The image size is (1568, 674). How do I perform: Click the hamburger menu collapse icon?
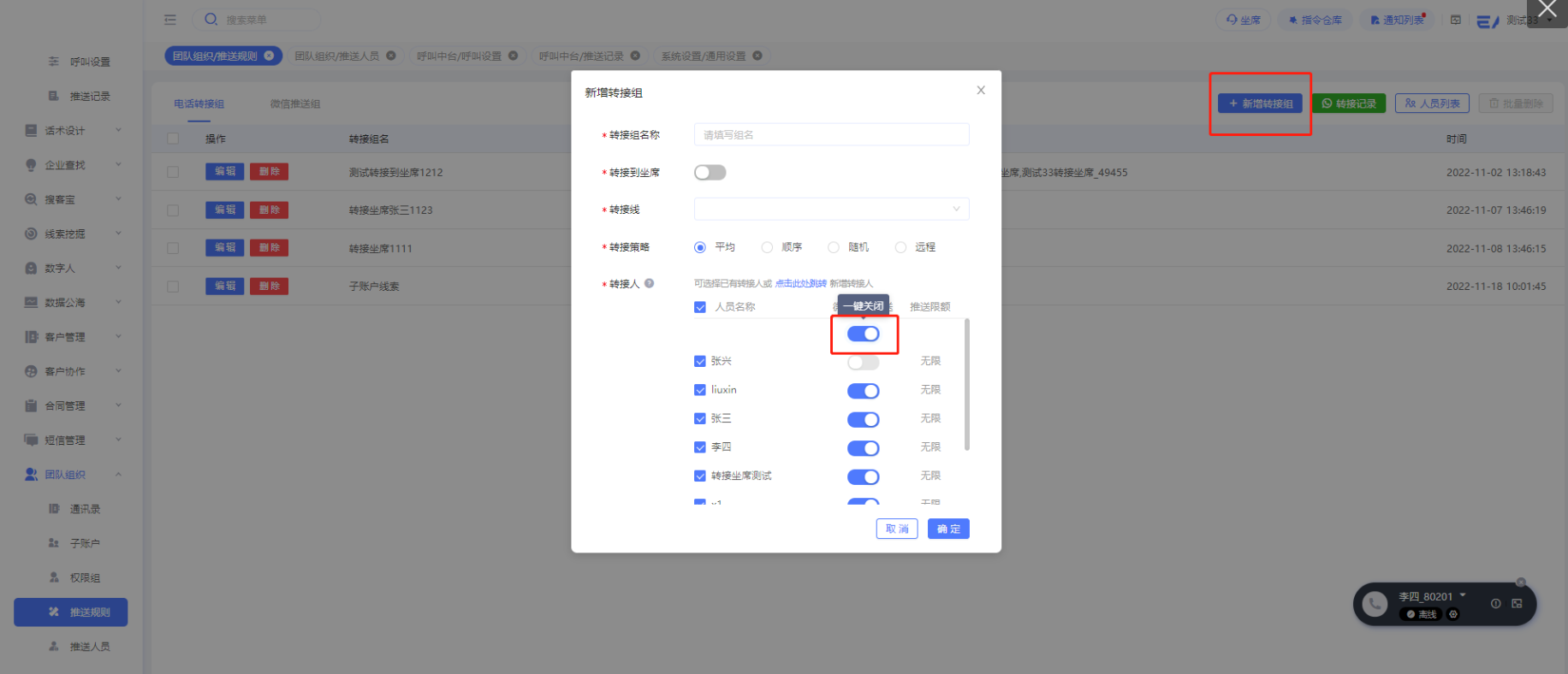(170, 20)
